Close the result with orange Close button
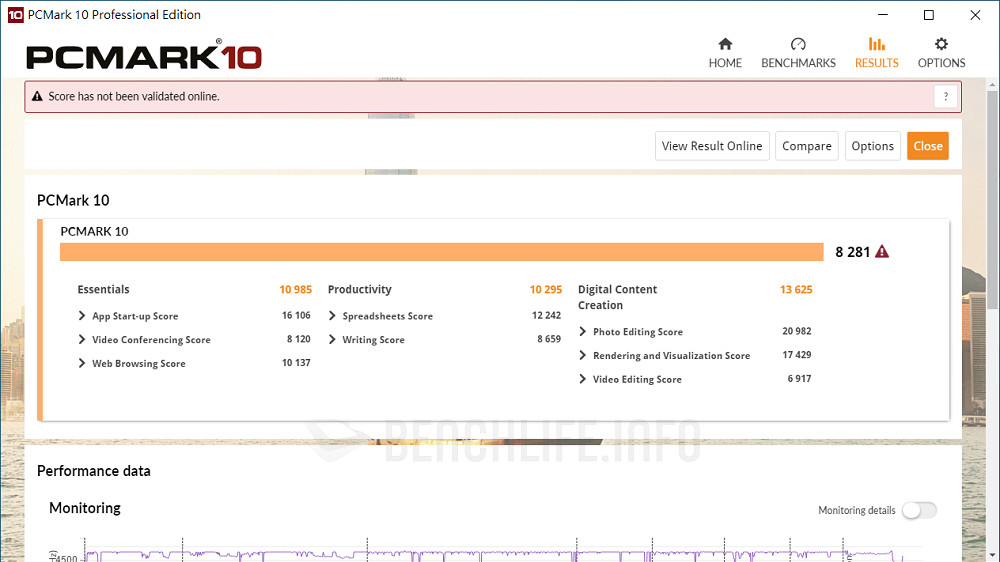This screenshot has width=1000, height=562. (x=928, y=146)
